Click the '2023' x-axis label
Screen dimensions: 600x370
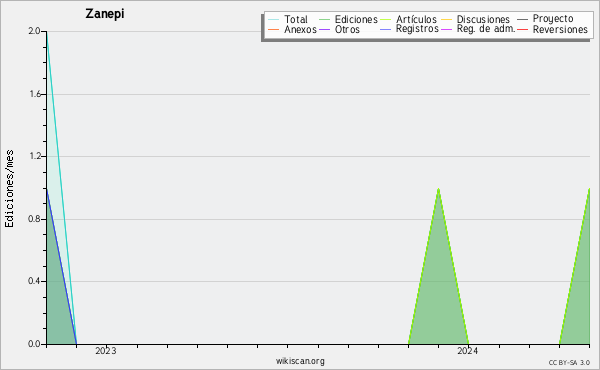coord(106,351)
